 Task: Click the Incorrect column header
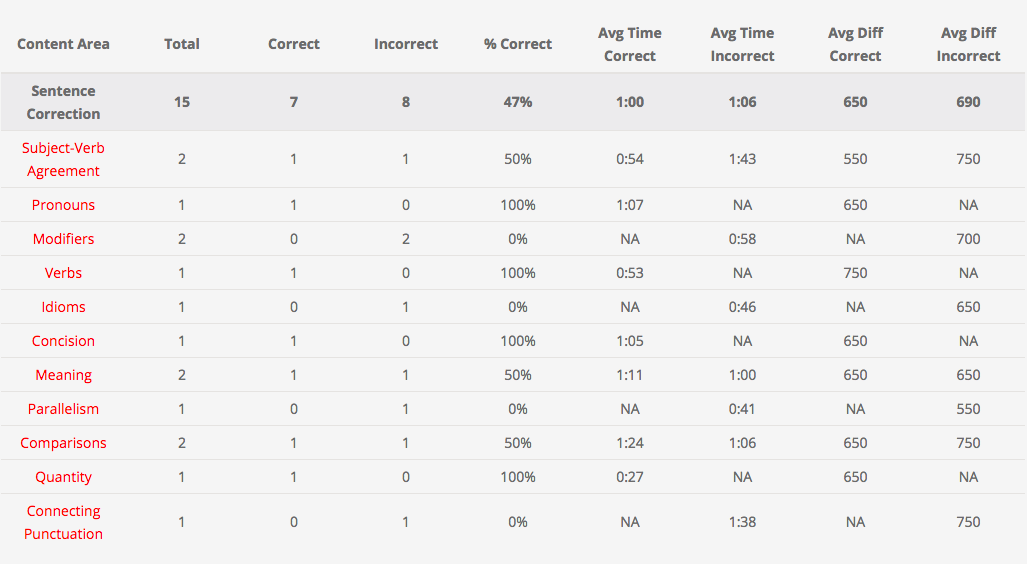(406, 44)
